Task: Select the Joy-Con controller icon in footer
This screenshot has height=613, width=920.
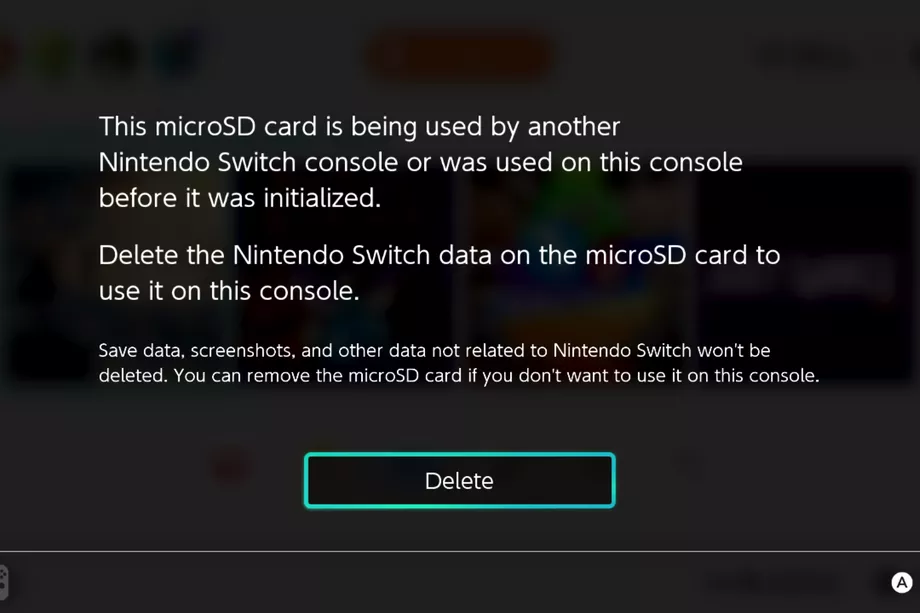Action: pos(4,582)
